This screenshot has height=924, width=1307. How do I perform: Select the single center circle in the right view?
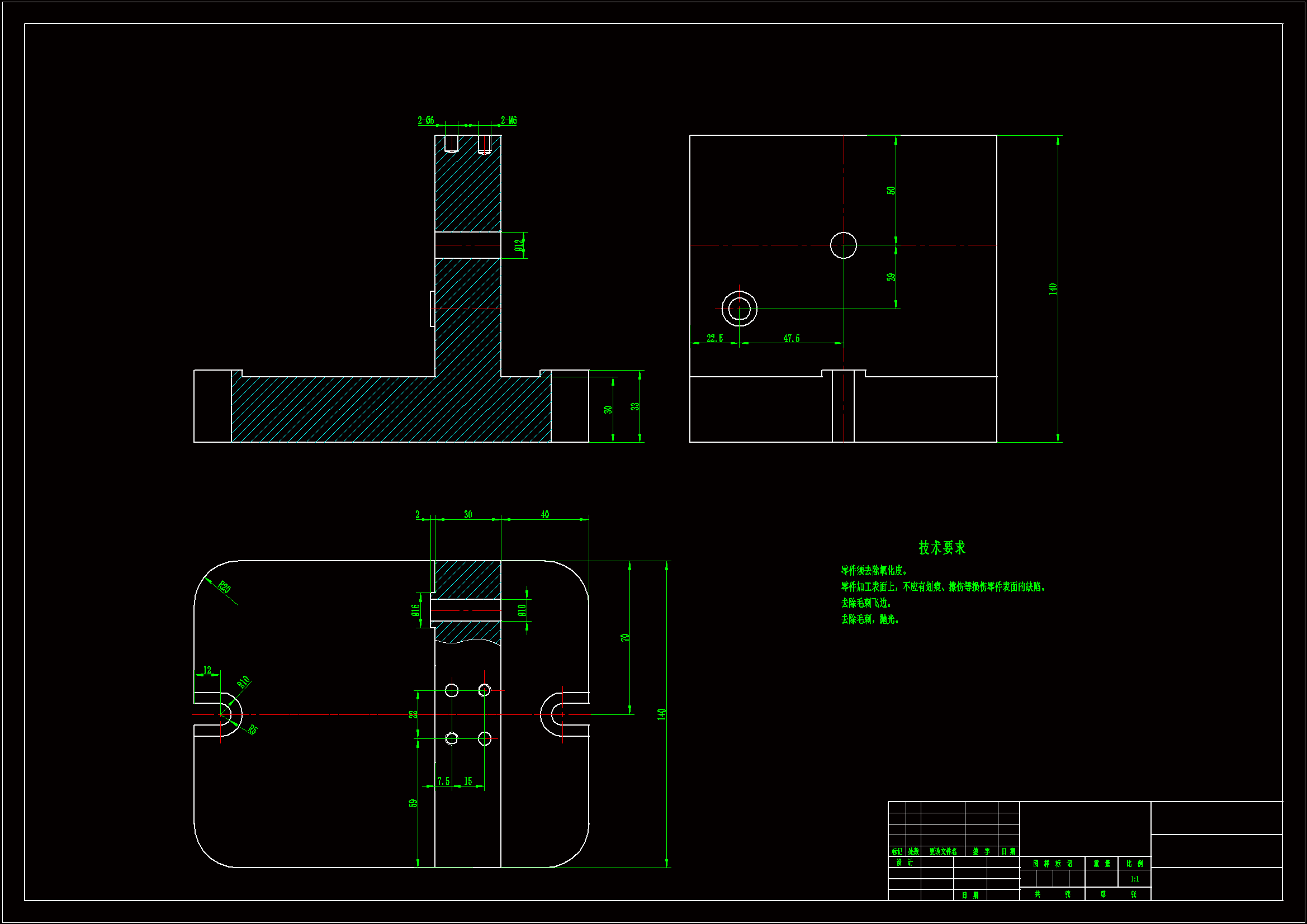coord(843,245)
